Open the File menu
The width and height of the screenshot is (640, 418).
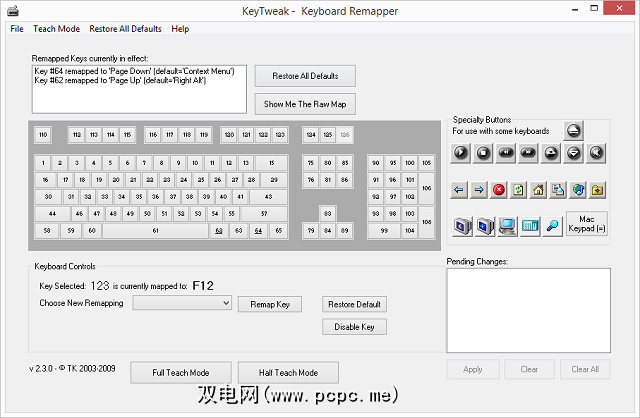(17, 29)
